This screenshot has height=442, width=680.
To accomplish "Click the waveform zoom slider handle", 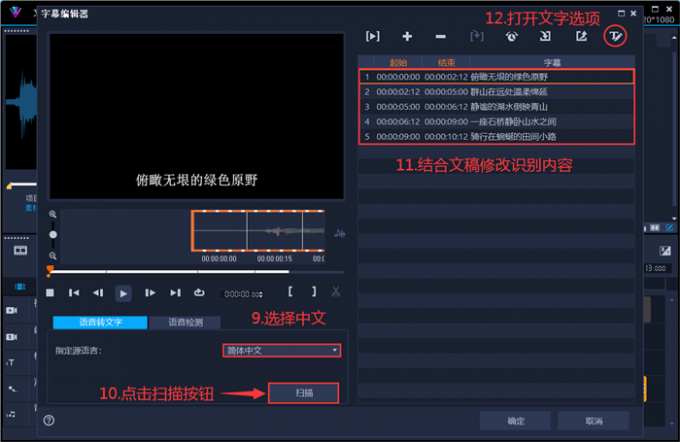I will coord(53,235).
